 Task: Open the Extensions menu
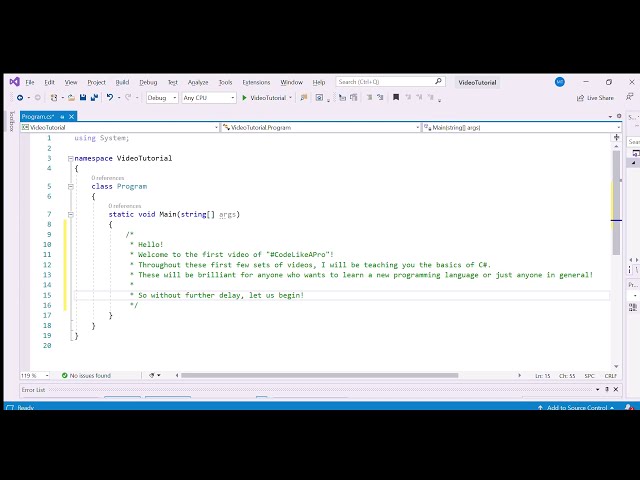point(256,82)
